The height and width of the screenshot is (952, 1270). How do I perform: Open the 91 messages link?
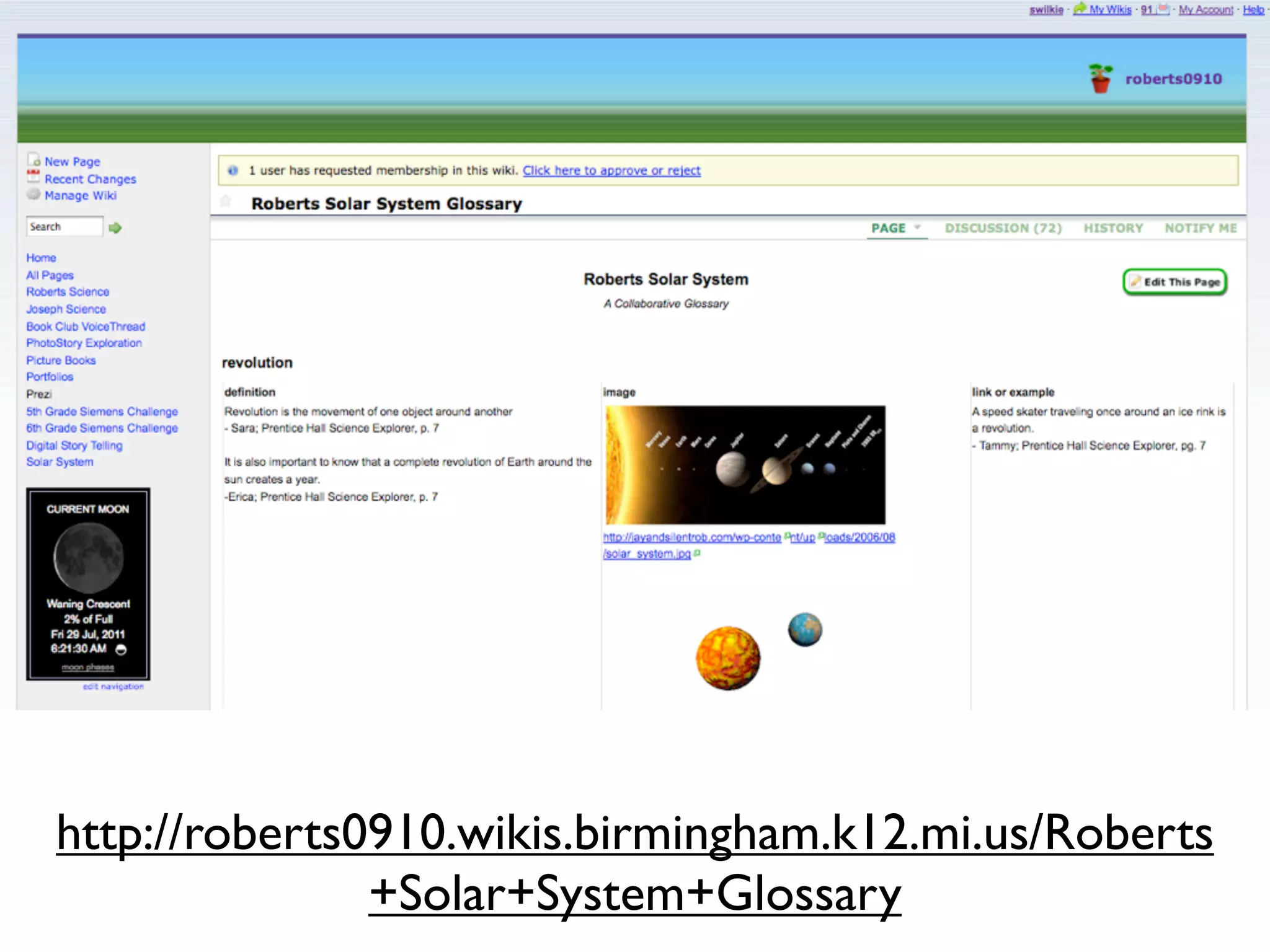click(x=1147, y=9)
